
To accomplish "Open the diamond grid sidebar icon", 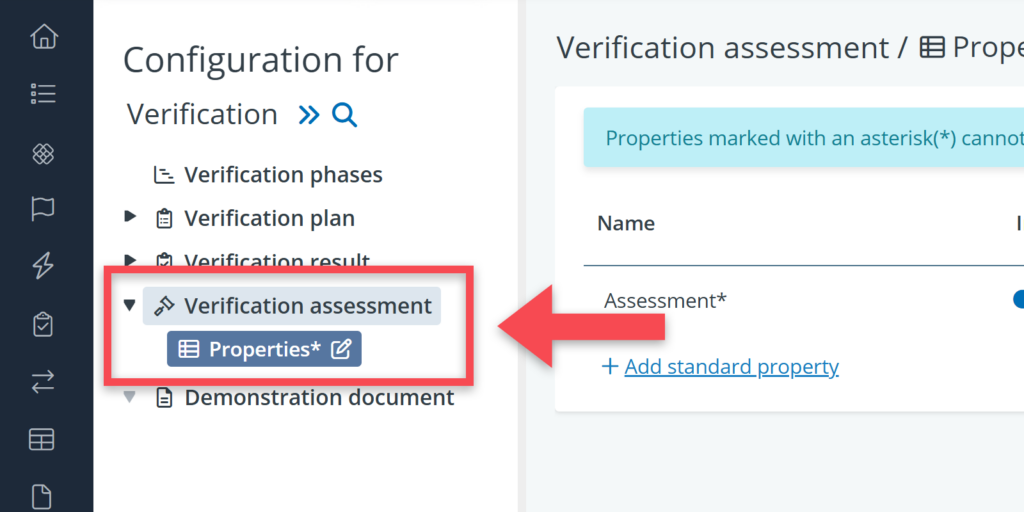I will [43, 153].
